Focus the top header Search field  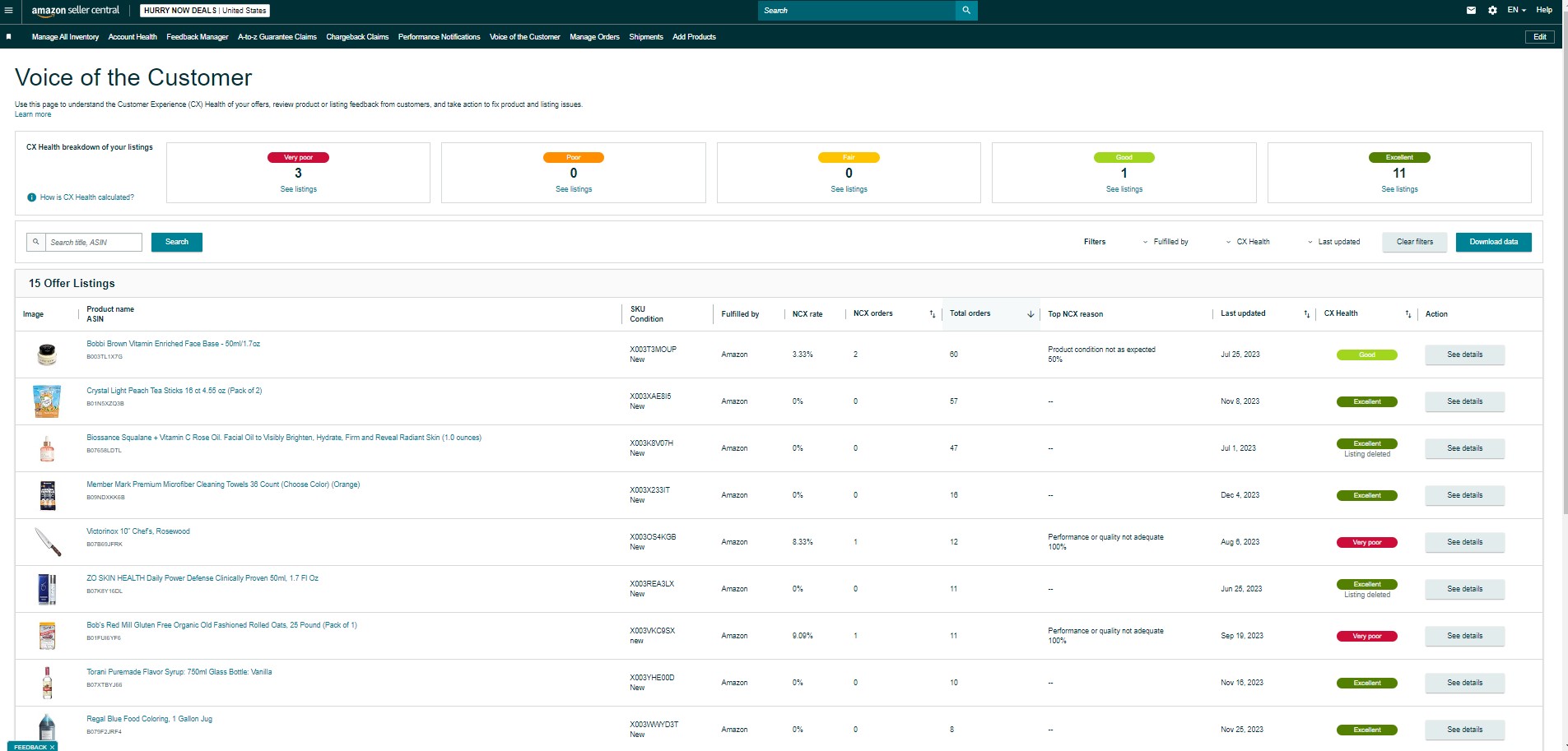(856, 11)
